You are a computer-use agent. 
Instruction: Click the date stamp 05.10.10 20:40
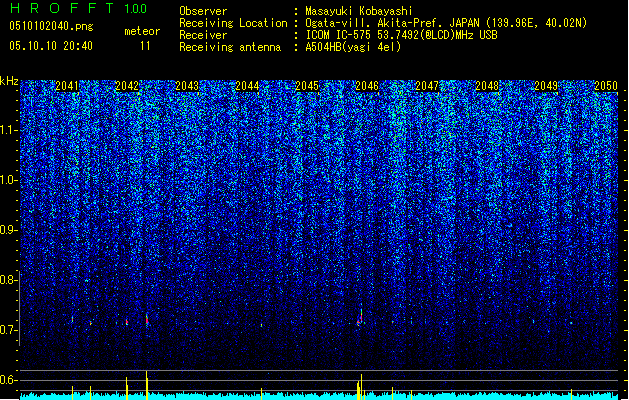pyautogui.click(x=51, y=46)
